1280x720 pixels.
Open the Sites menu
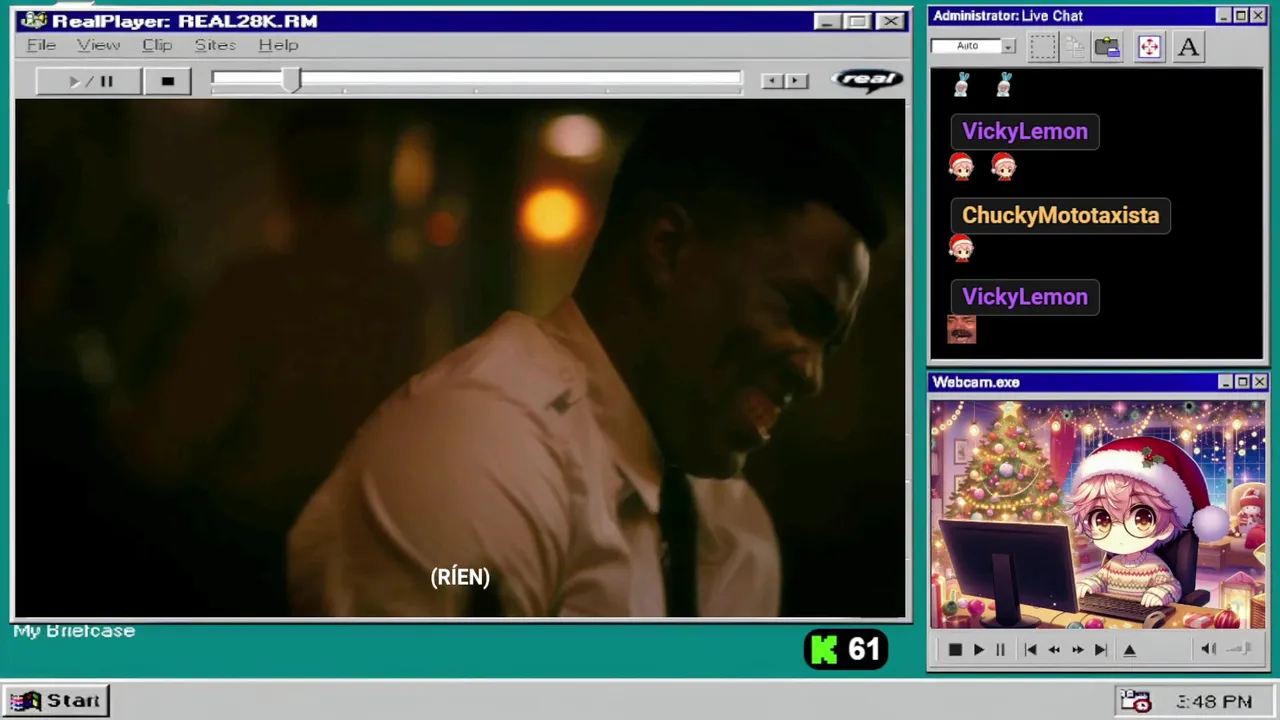coord(215,45)
